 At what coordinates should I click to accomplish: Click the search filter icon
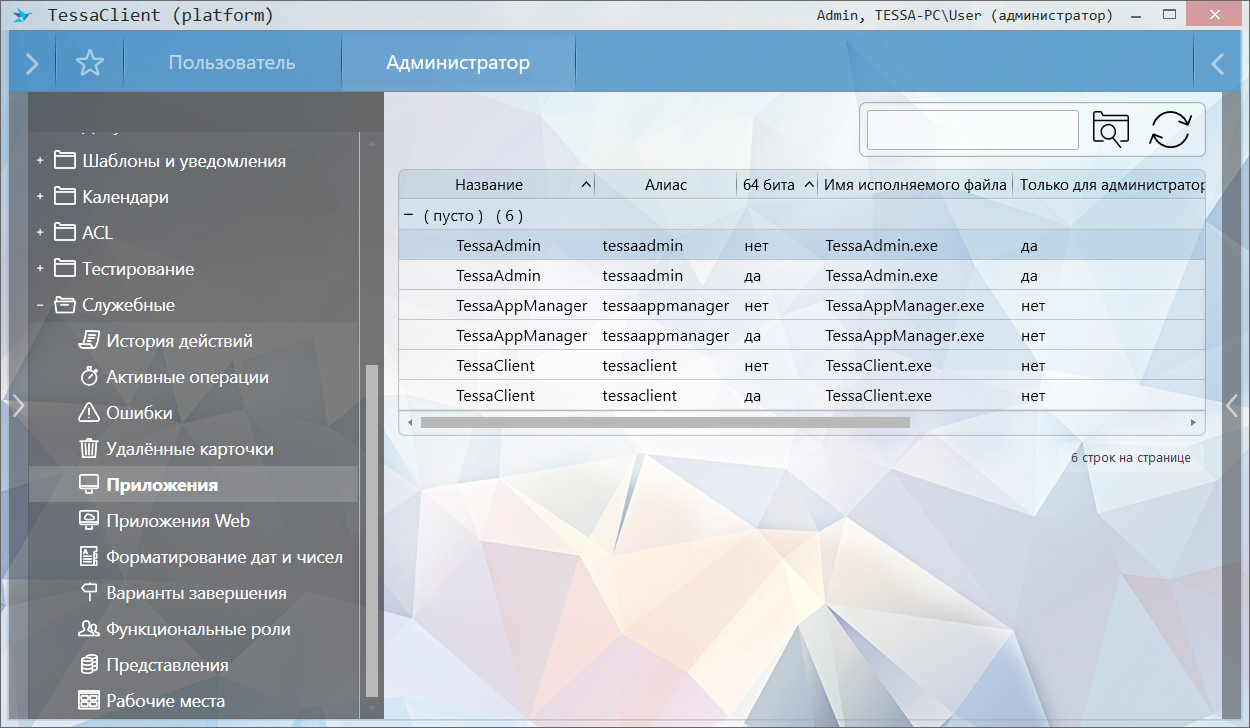tap(1110, 130)
